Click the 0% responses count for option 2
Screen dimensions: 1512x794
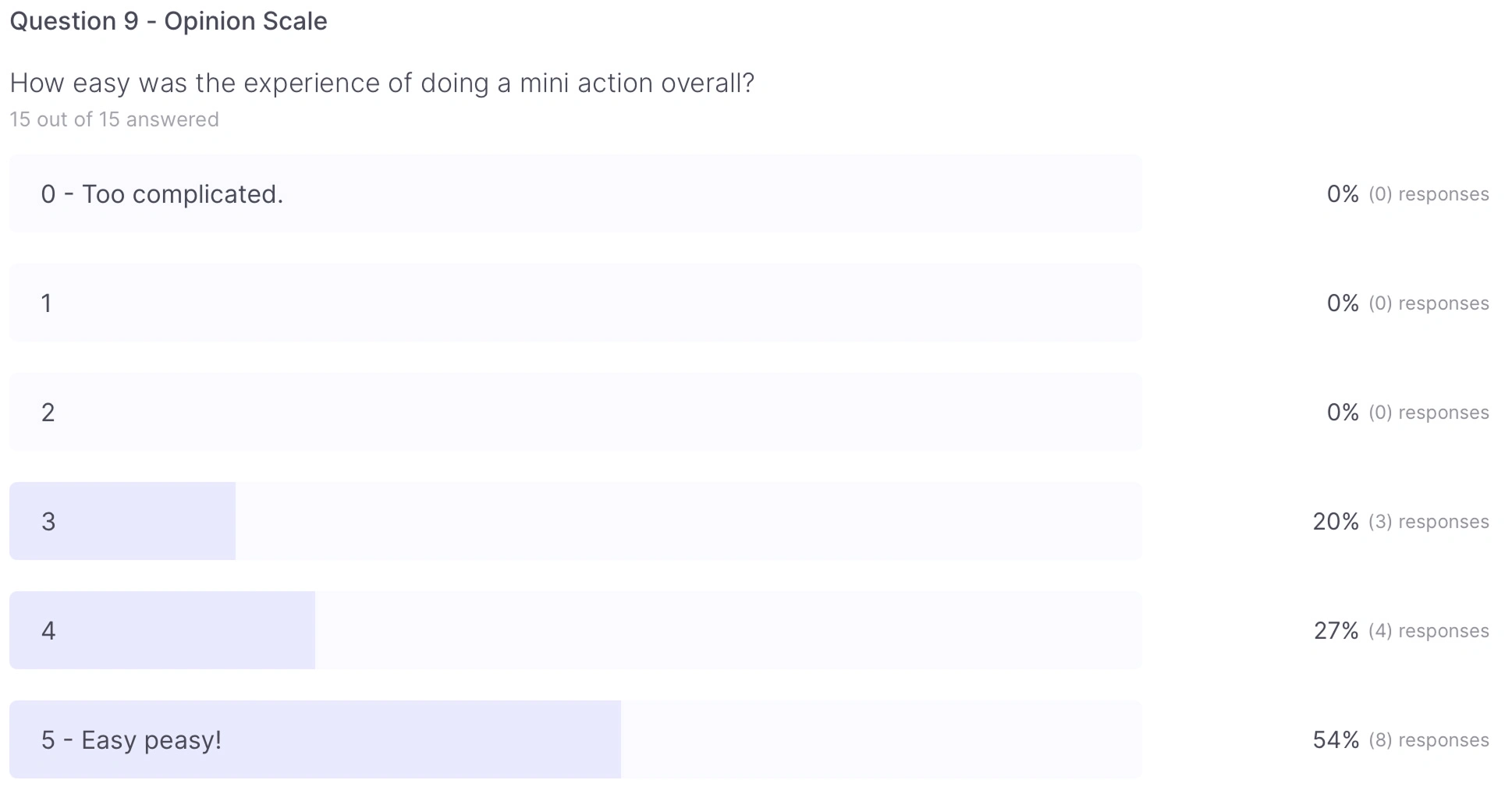tap(1407, 413)
